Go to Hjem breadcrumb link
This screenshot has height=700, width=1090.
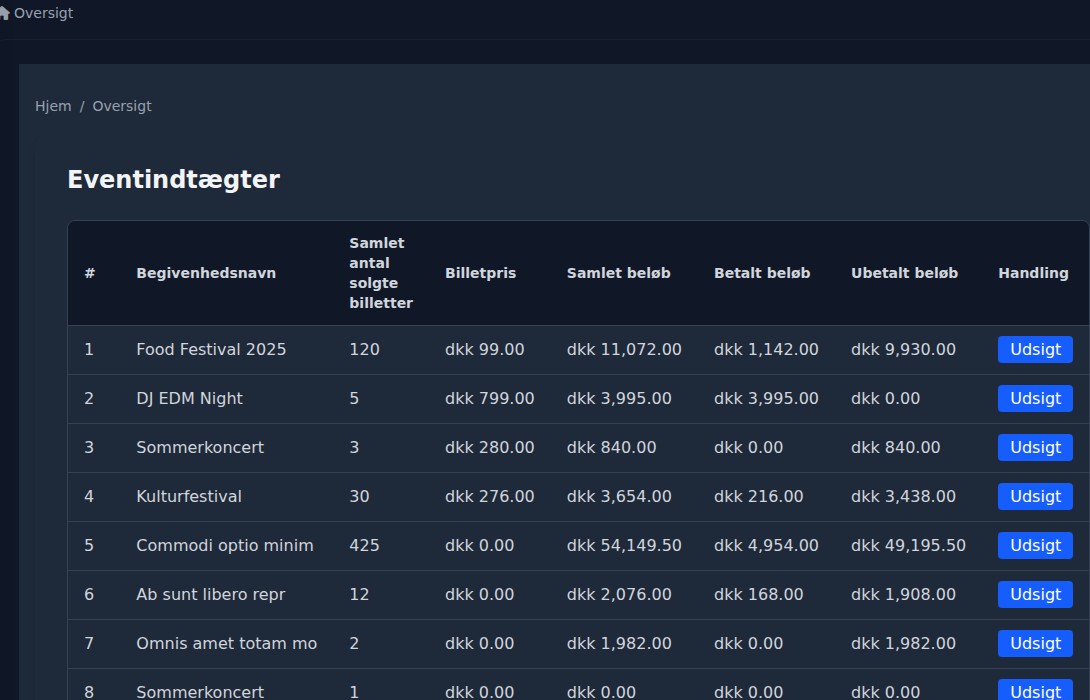53,106
